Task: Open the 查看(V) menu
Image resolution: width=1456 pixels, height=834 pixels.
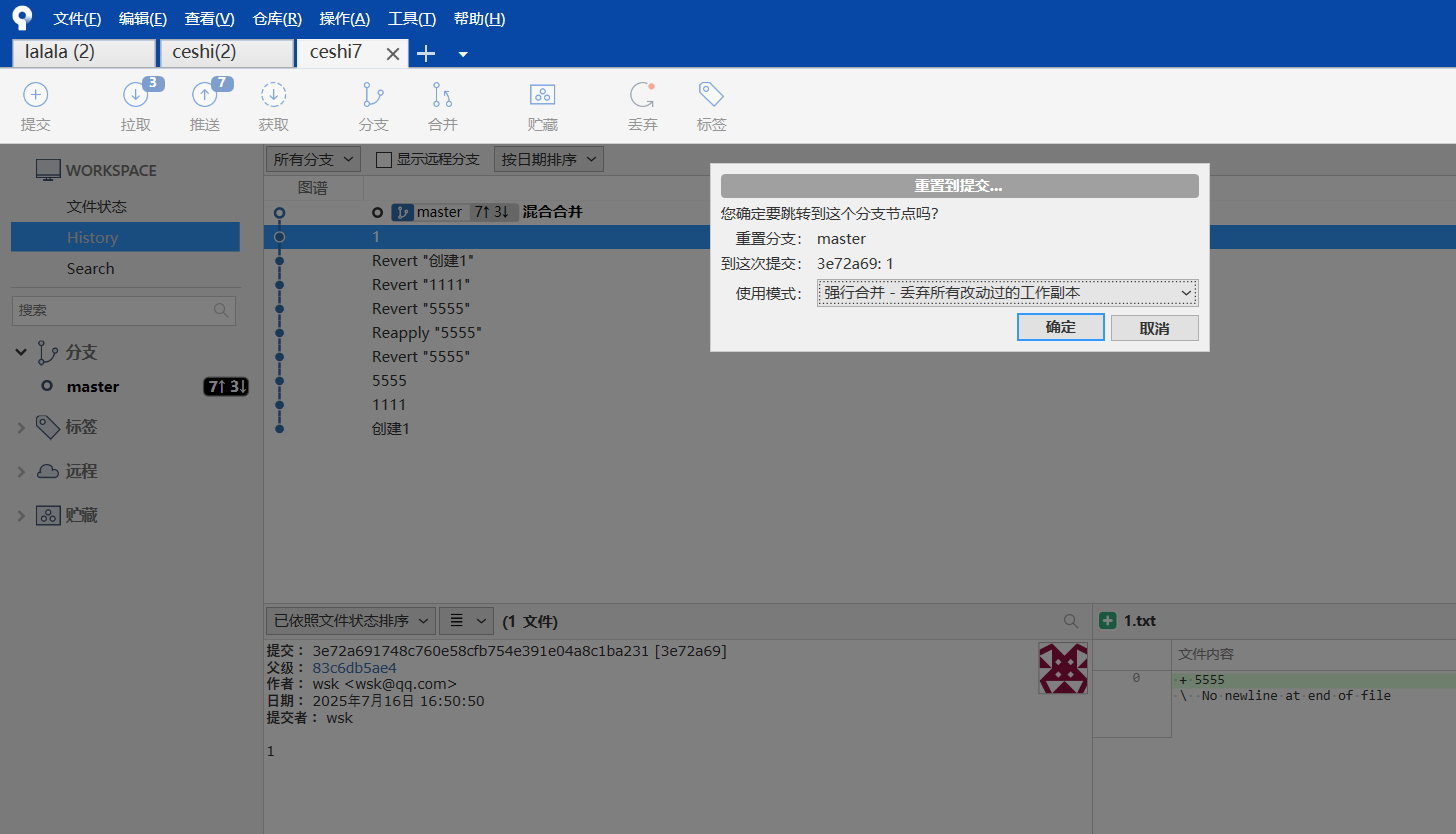Action: click(x=210, y=19)
